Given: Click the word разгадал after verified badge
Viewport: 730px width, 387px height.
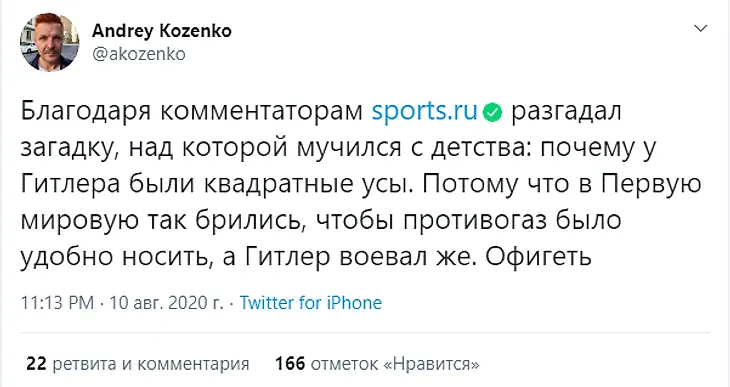Looking at the screenshot, I should (566, 112).
